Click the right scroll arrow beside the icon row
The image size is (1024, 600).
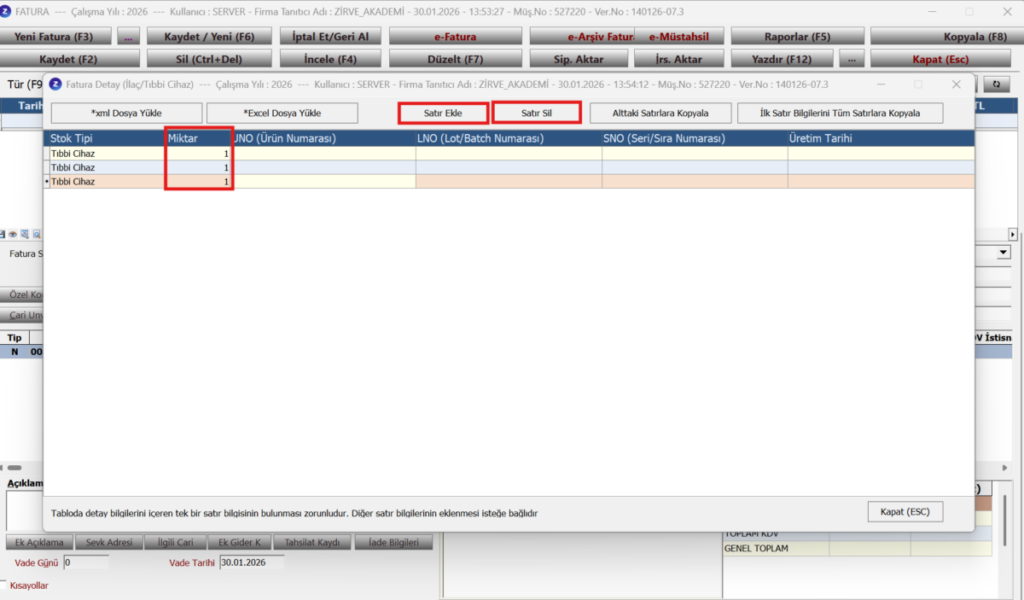click(1012, 234)
